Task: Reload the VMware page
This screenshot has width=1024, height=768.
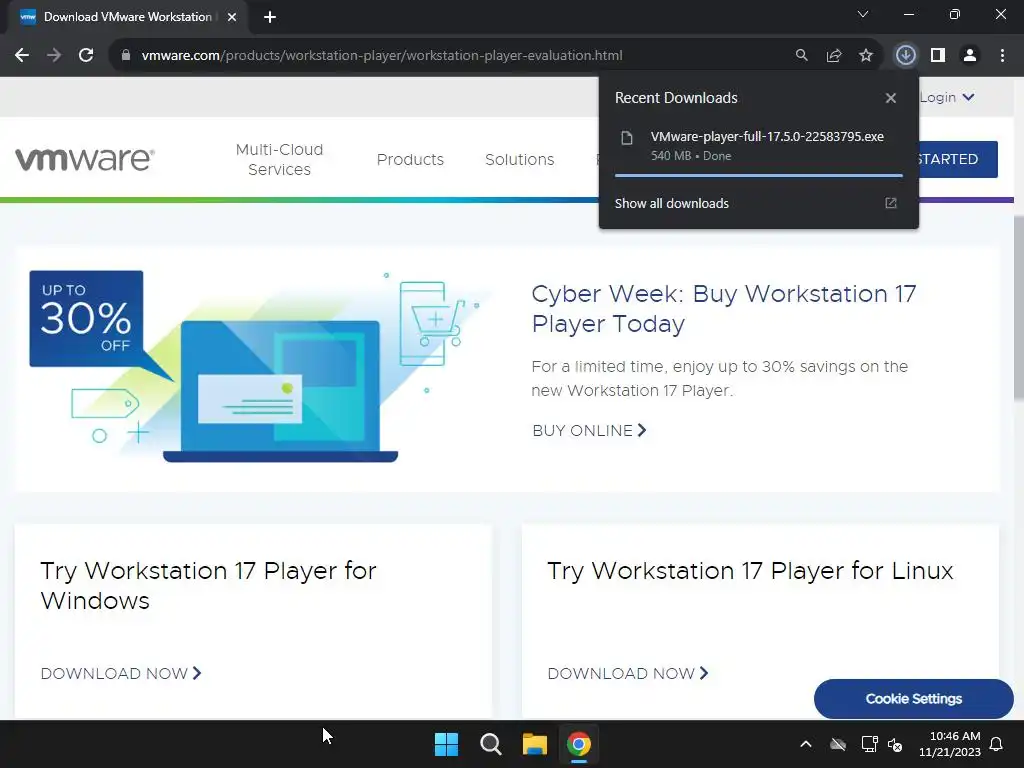Action: point(86,56)
